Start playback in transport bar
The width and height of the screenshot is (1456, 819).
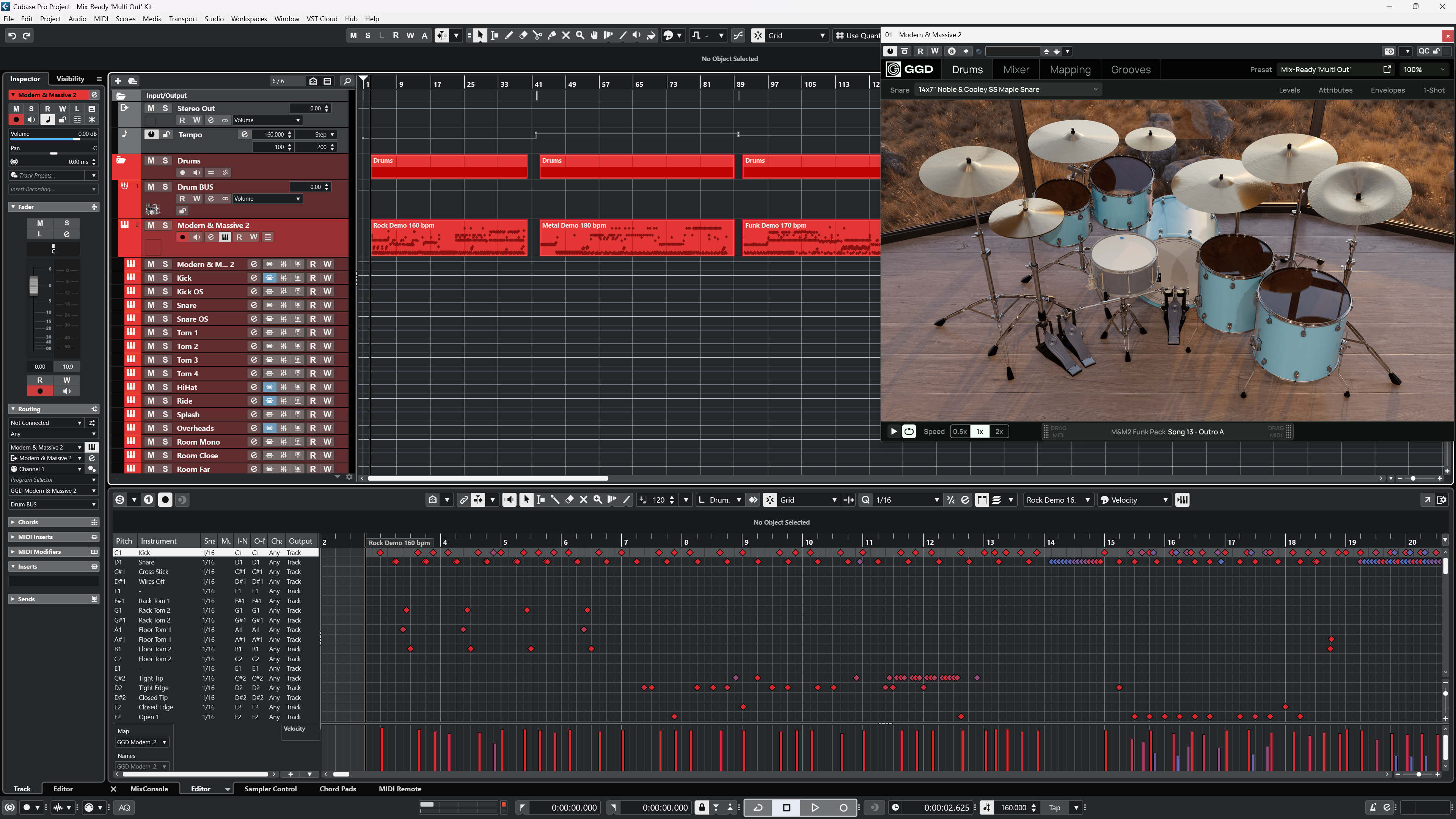click(815, 807)
